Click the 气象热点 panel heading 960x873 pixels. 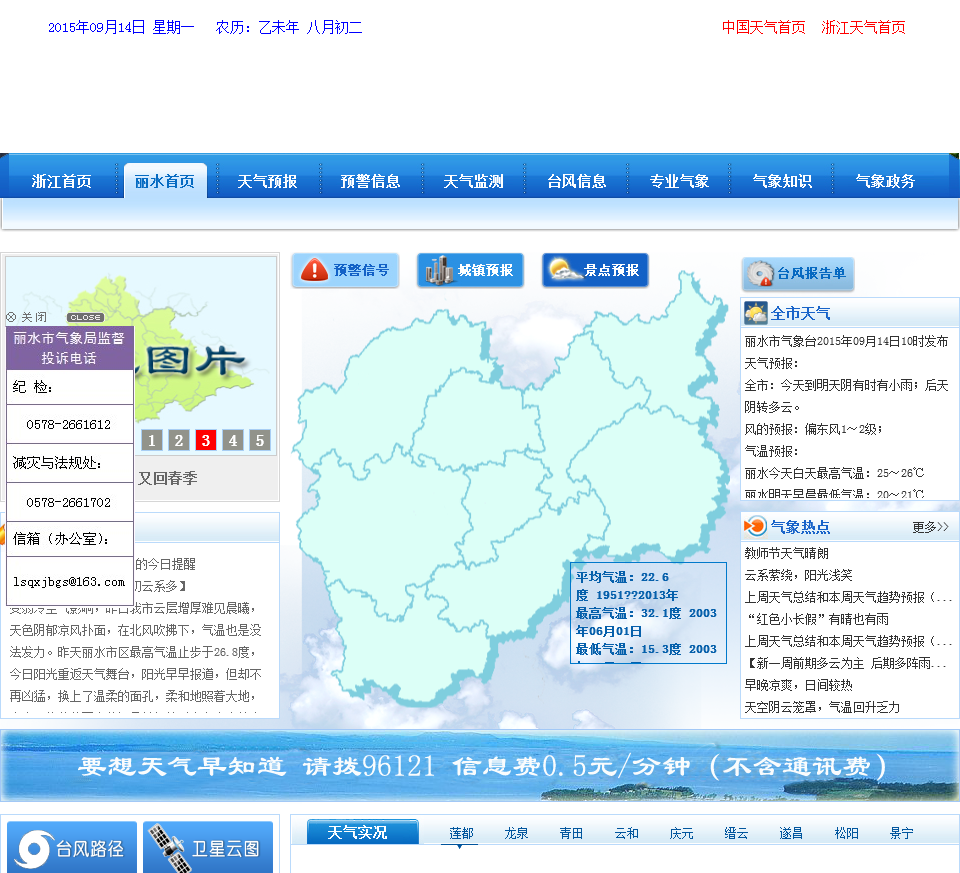coord(800,526)
